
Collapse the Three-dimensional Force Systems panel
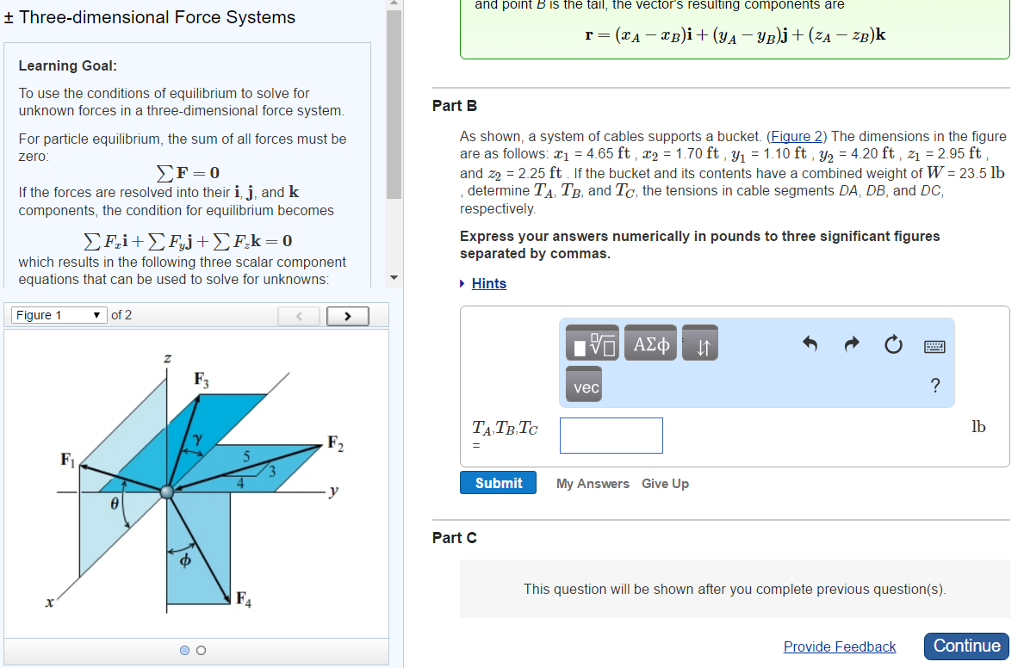(9, 17)
